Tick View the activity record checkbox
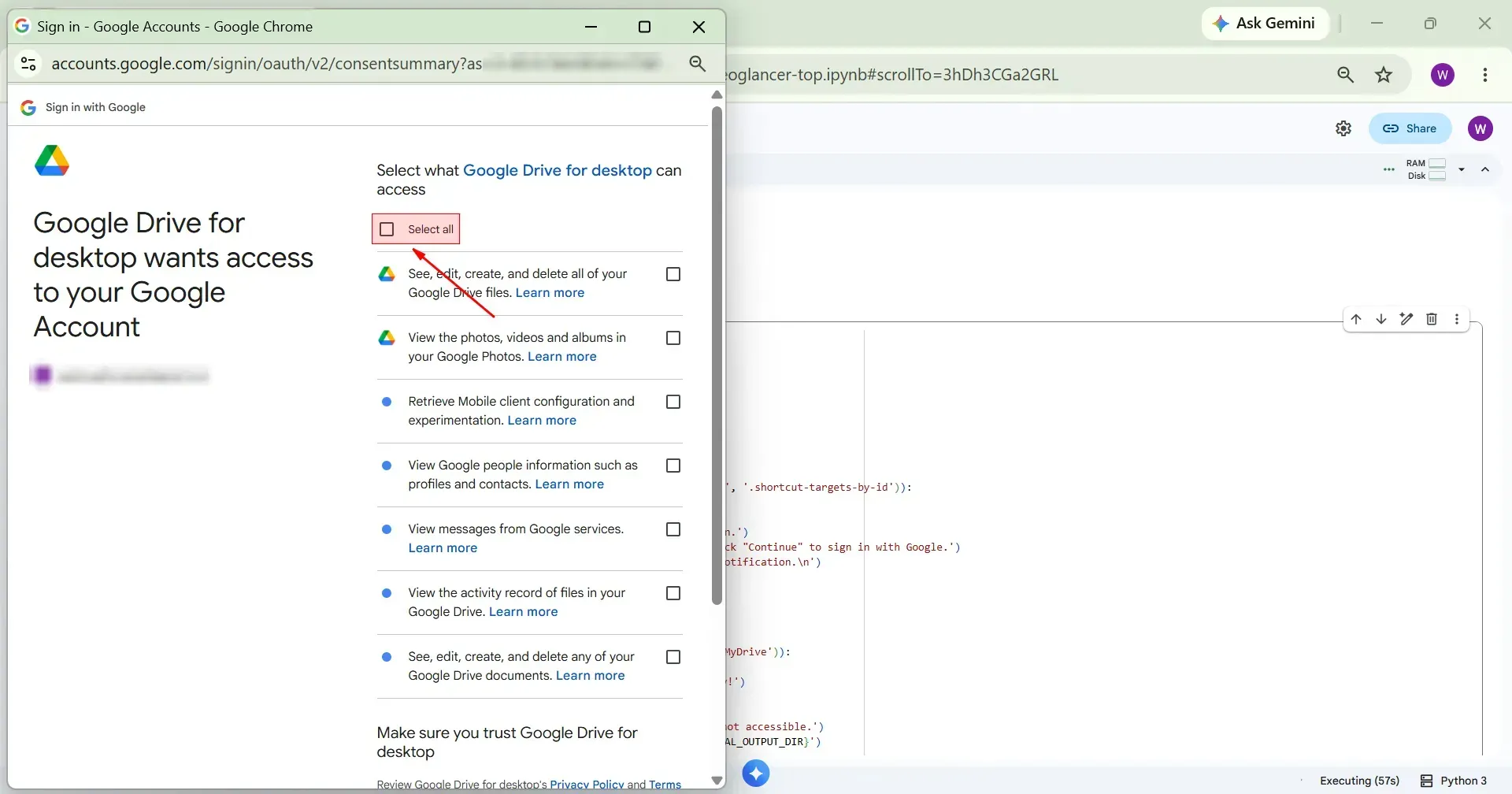The height and width of the screenshot is (794, 1512). [673, 593]
